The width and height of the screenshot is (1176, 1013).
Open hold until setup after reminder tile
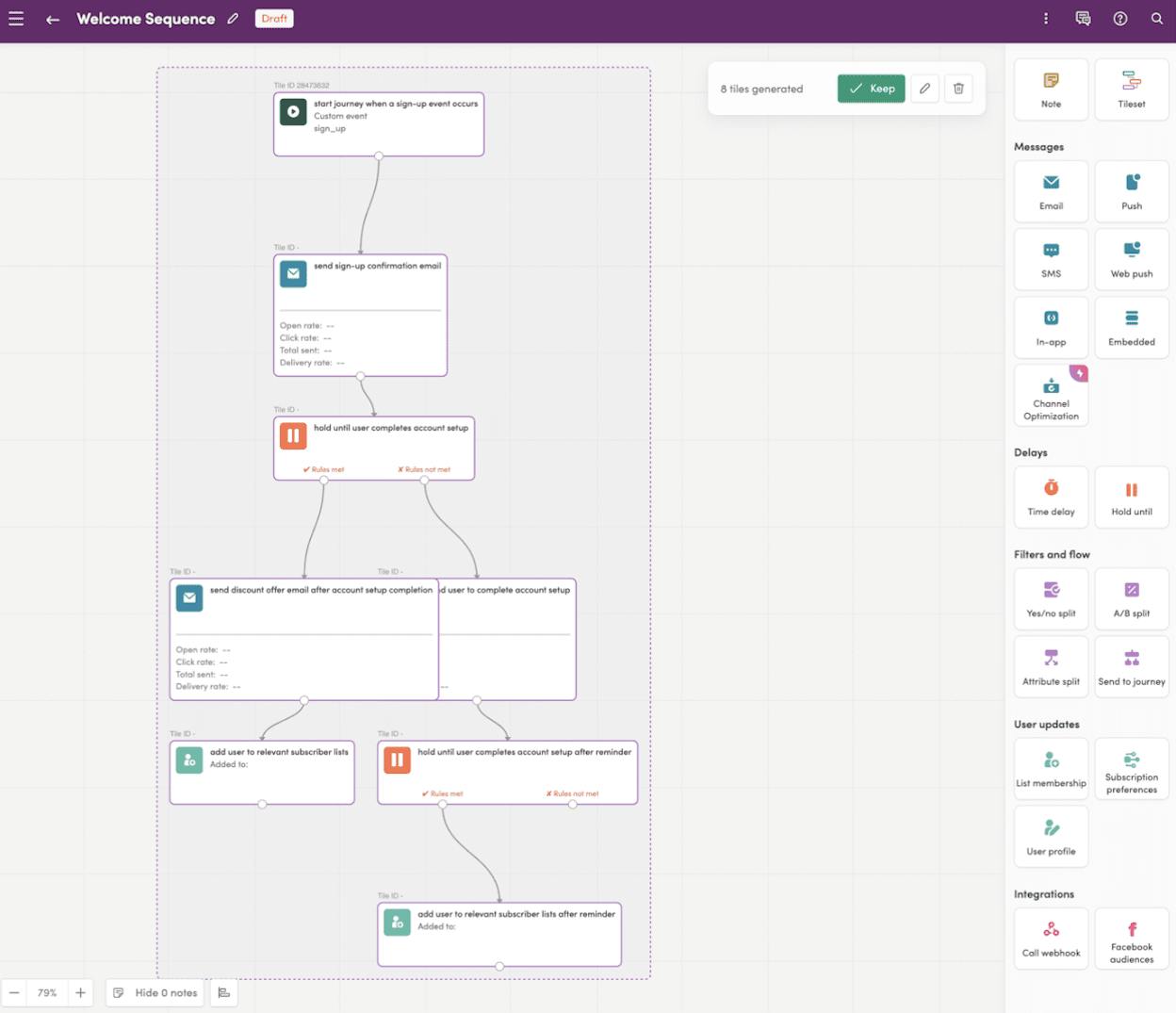[508, 773]
